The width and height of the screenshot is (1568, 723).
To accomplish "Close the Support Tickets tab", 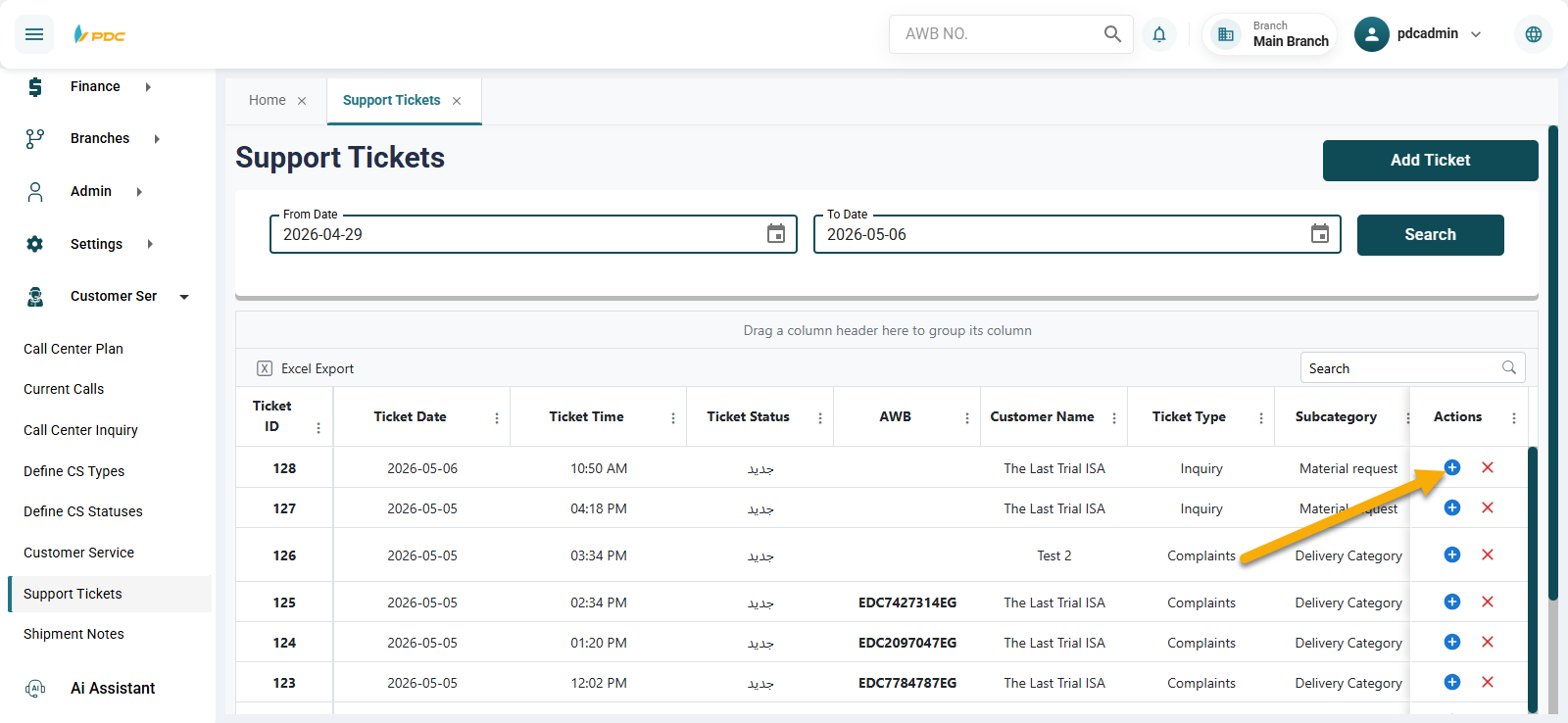I will coord(457,101).
